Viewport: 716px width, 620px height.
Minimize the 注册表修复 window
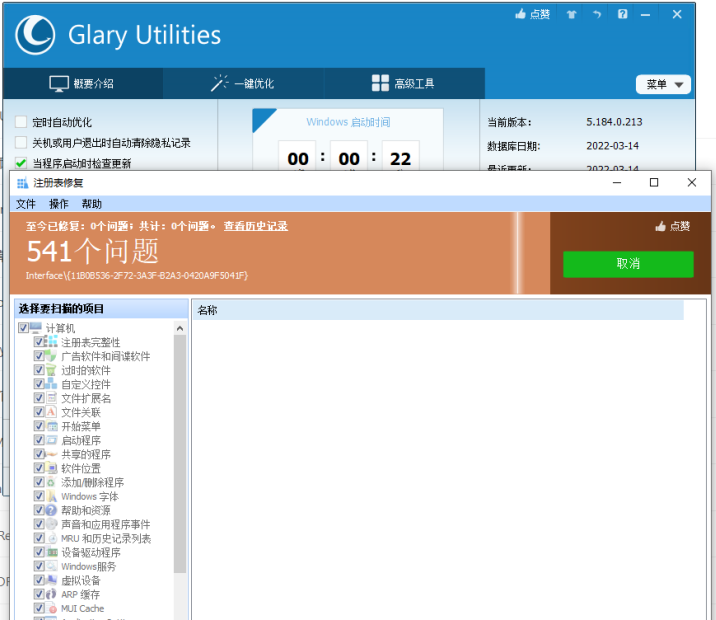[617, 183]
